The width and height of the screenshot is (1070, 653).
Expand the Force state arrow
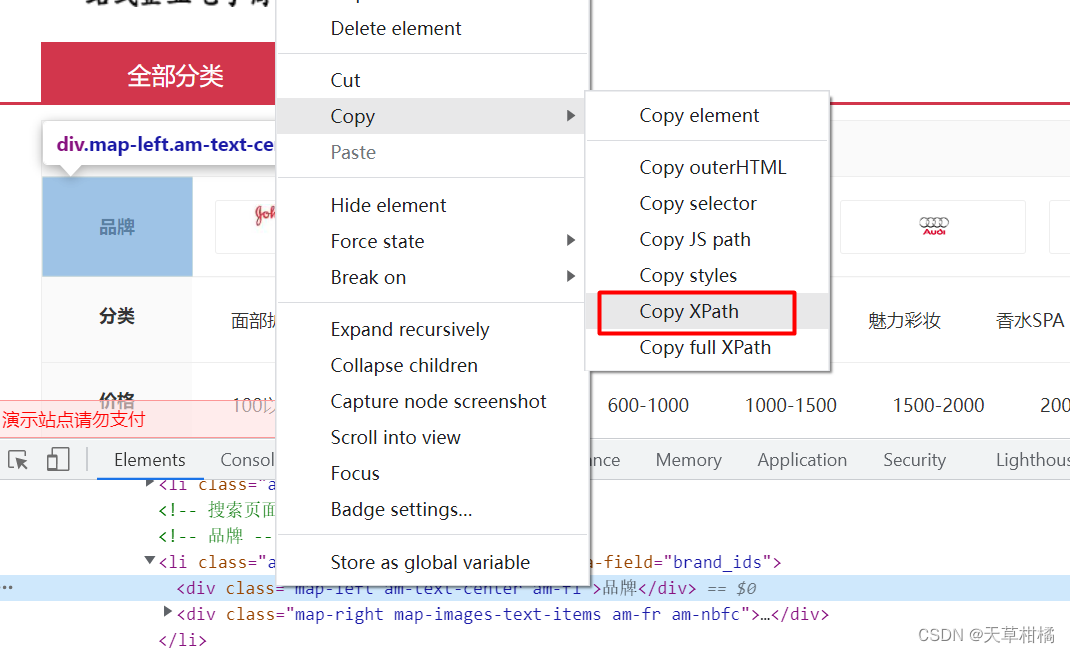[570, 240]
